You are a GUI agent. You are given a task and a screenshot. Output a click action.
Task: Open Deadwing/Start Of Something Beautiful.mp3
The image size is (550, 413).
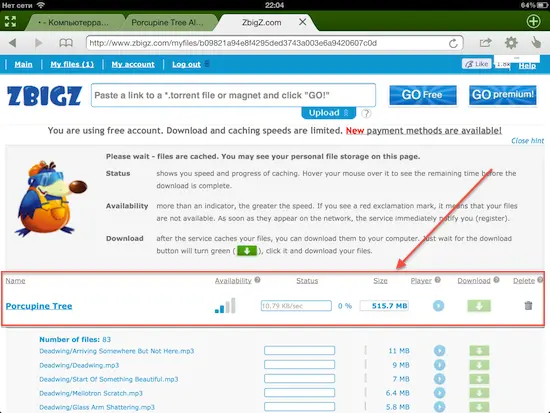click(109, 379)
